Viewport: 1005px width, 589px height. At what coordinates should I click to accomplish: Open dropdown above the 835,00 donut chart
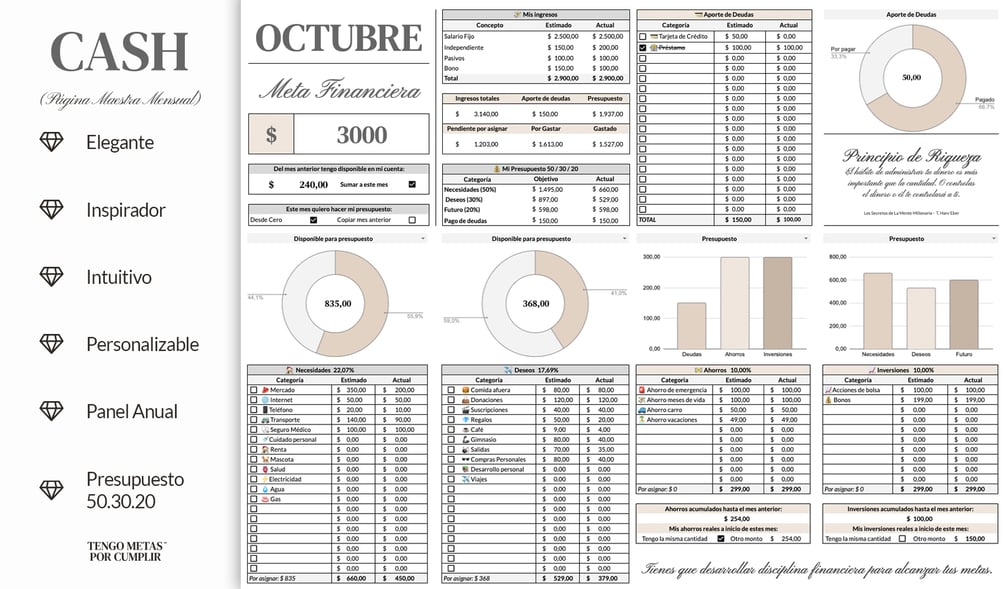[423, 238]
